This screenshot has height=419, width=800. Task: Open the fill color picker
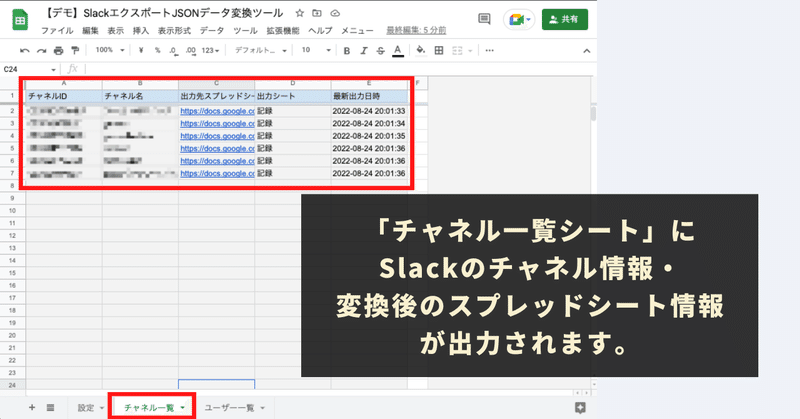pyautogui.click(x=420, y=50)
